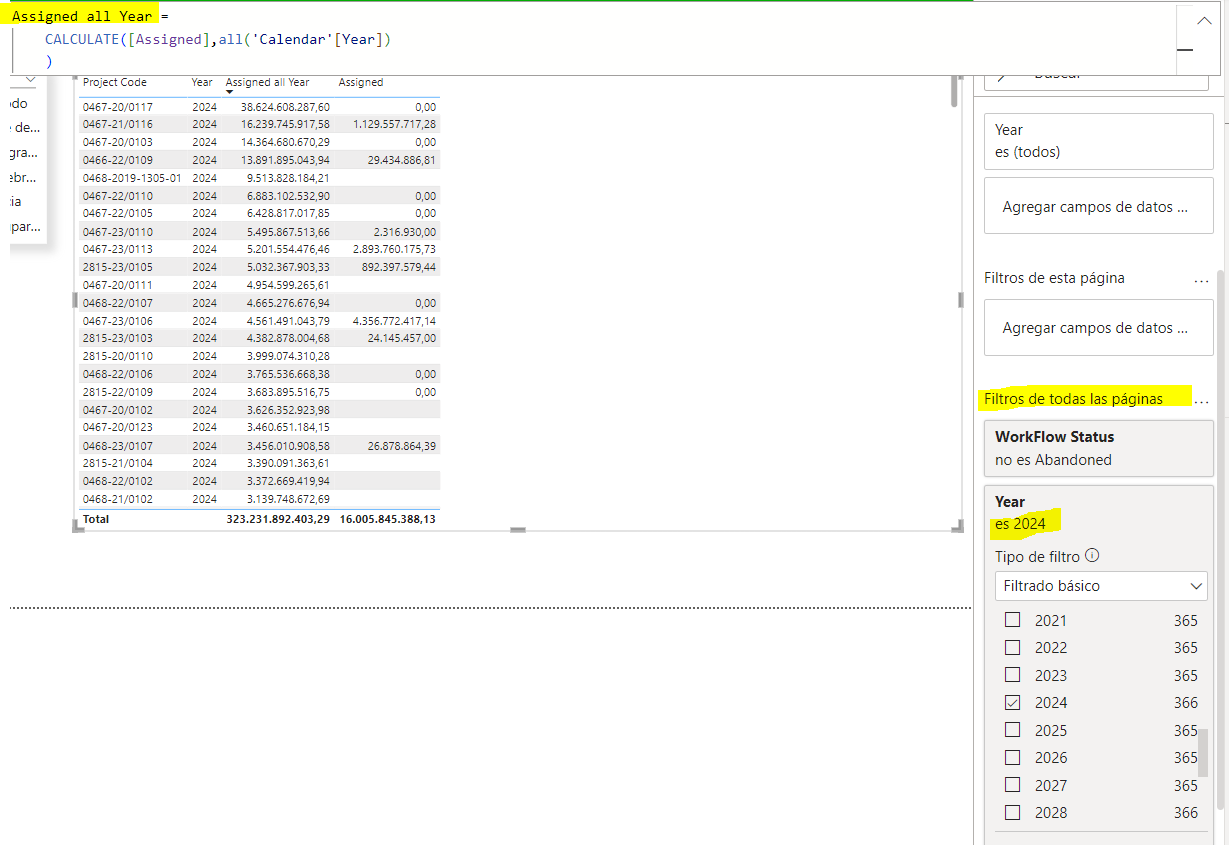The height and width of the screenshot is (845, 1229).
Task: Expand the Year es (todos) filter card
Action: [1099, 141]
